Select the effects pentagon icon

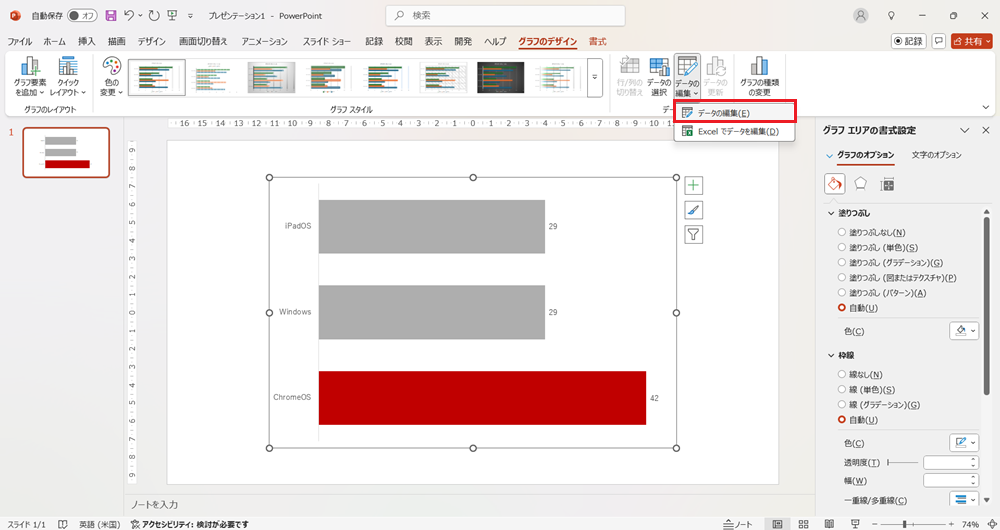pyautogui.click(x=860, y=184)
